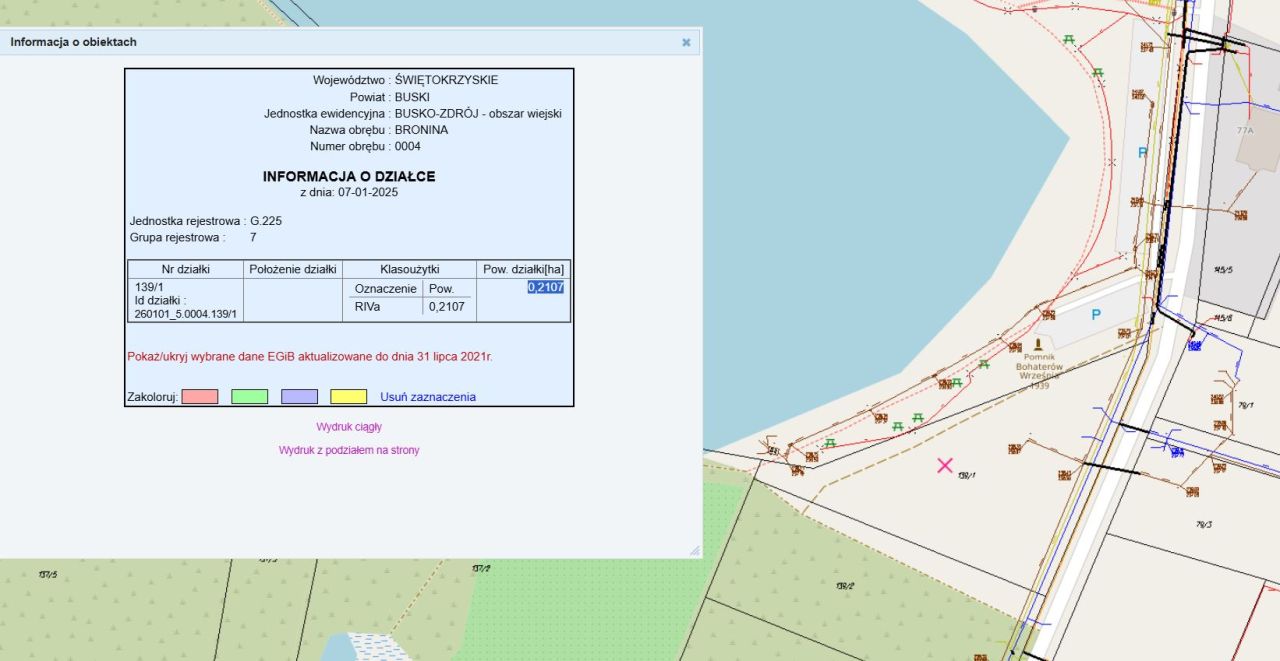Click the Pomnik Bohaterów Września monument icon
The height and width of the screenshot is (661, 1280).
(1038, 345)
